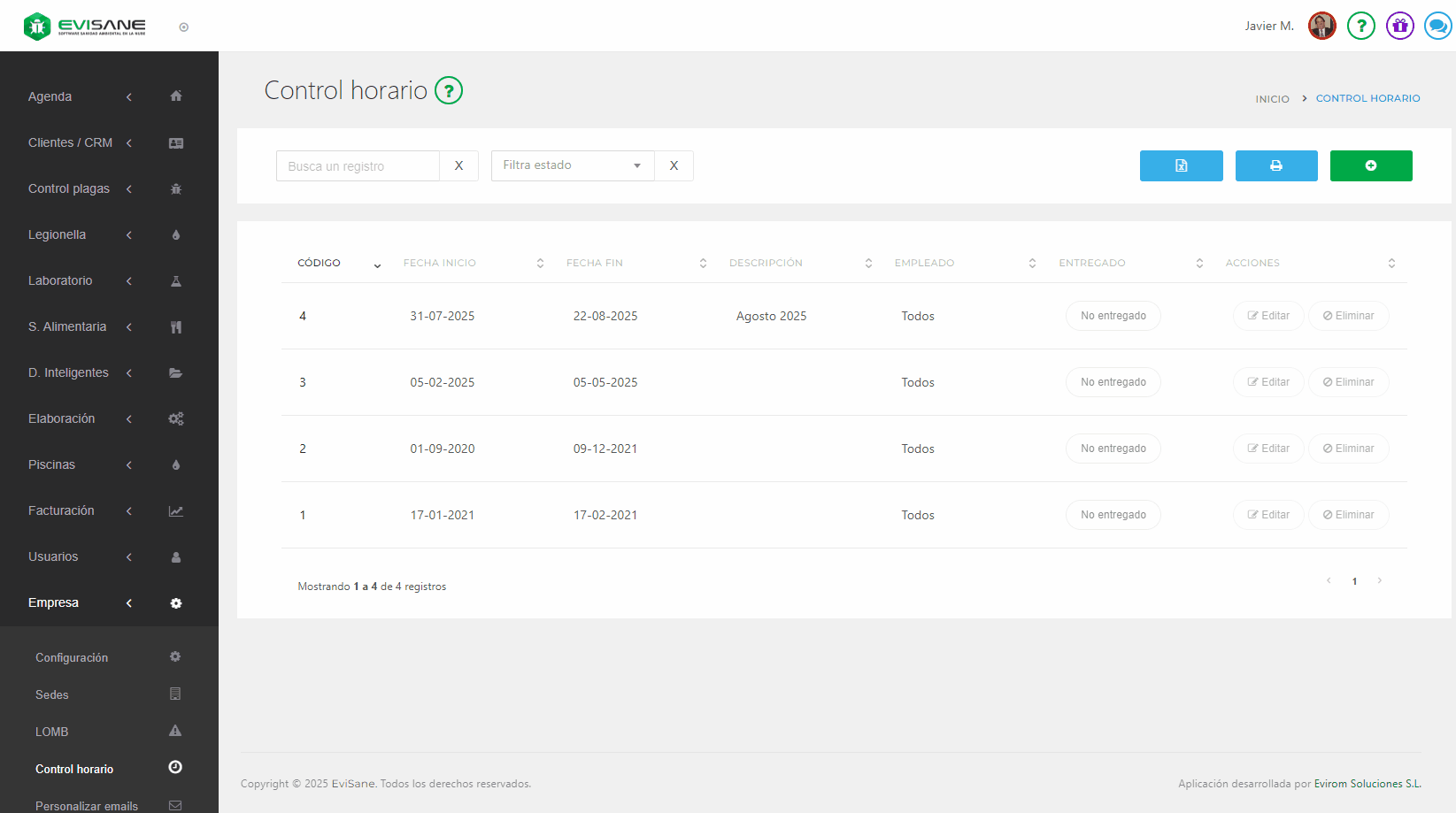Expand the Legionella menu
Viewport: 1456px width, 813px height.
(x=129, y=234)
